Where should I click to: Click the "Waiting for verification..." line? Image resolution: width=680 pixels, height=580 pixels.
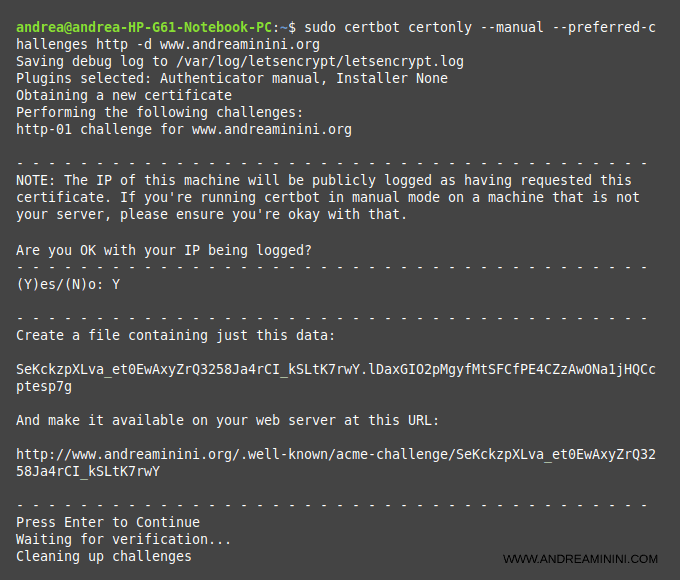pyautogui.click(x=124, y=539)
